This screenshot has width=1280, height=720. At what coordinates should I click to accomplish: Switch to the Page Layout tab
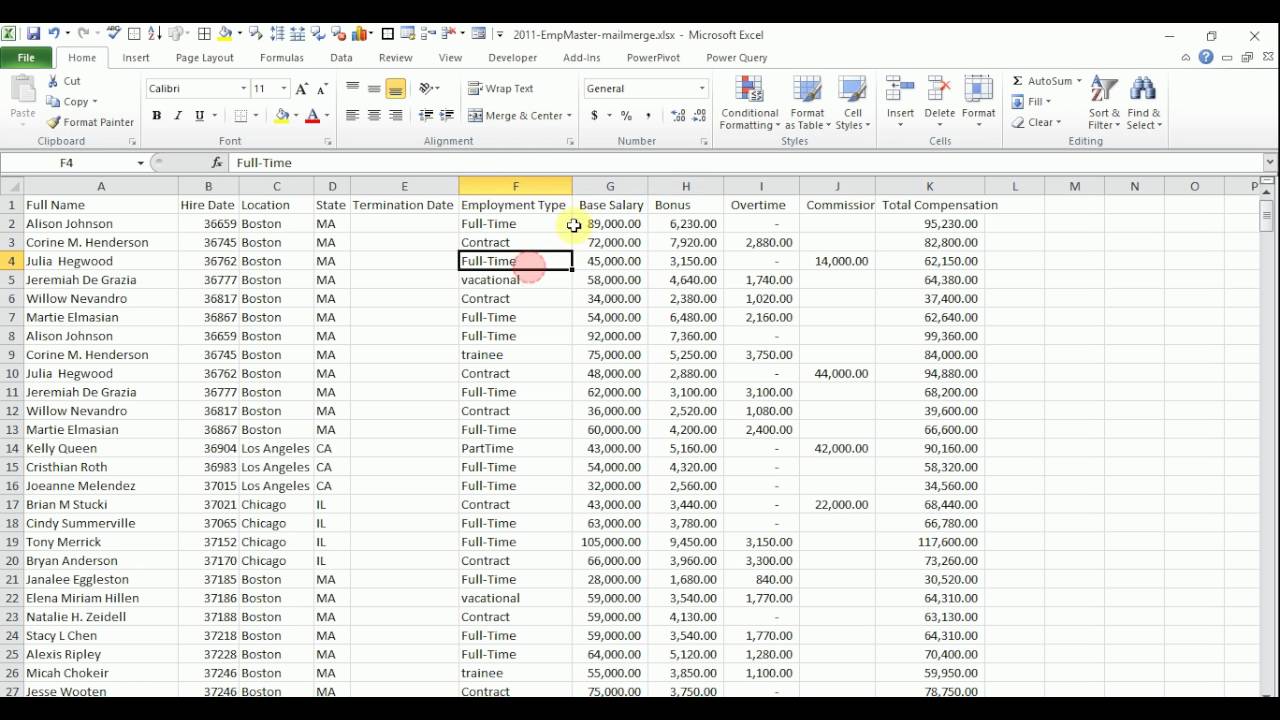click(x=204, y=58)
